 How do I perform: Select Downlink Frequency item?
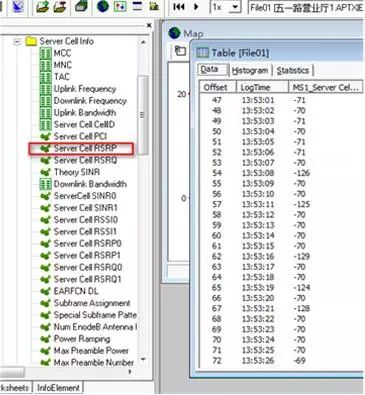pos(90,101)
